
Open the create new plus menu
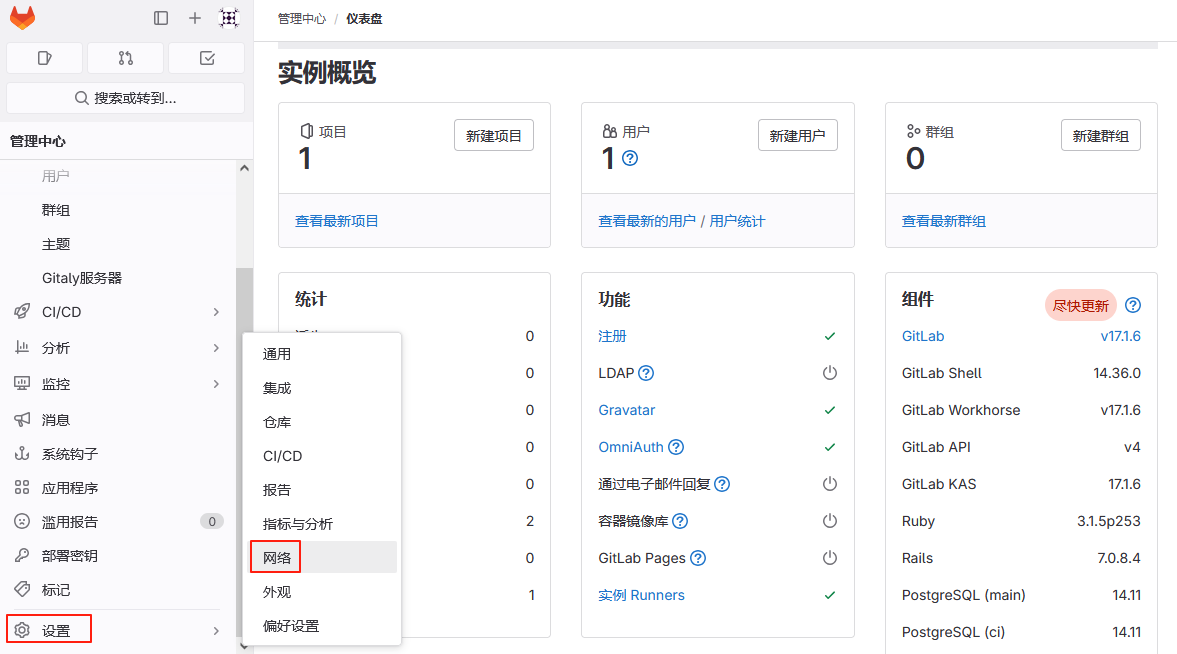point(194,18)
